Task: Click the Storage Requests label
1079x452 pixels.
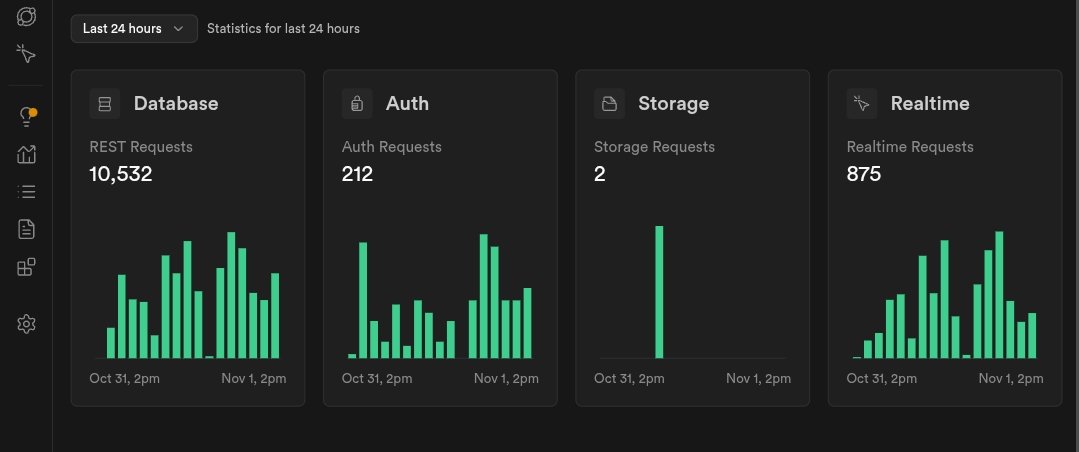Action: (654, 147)
